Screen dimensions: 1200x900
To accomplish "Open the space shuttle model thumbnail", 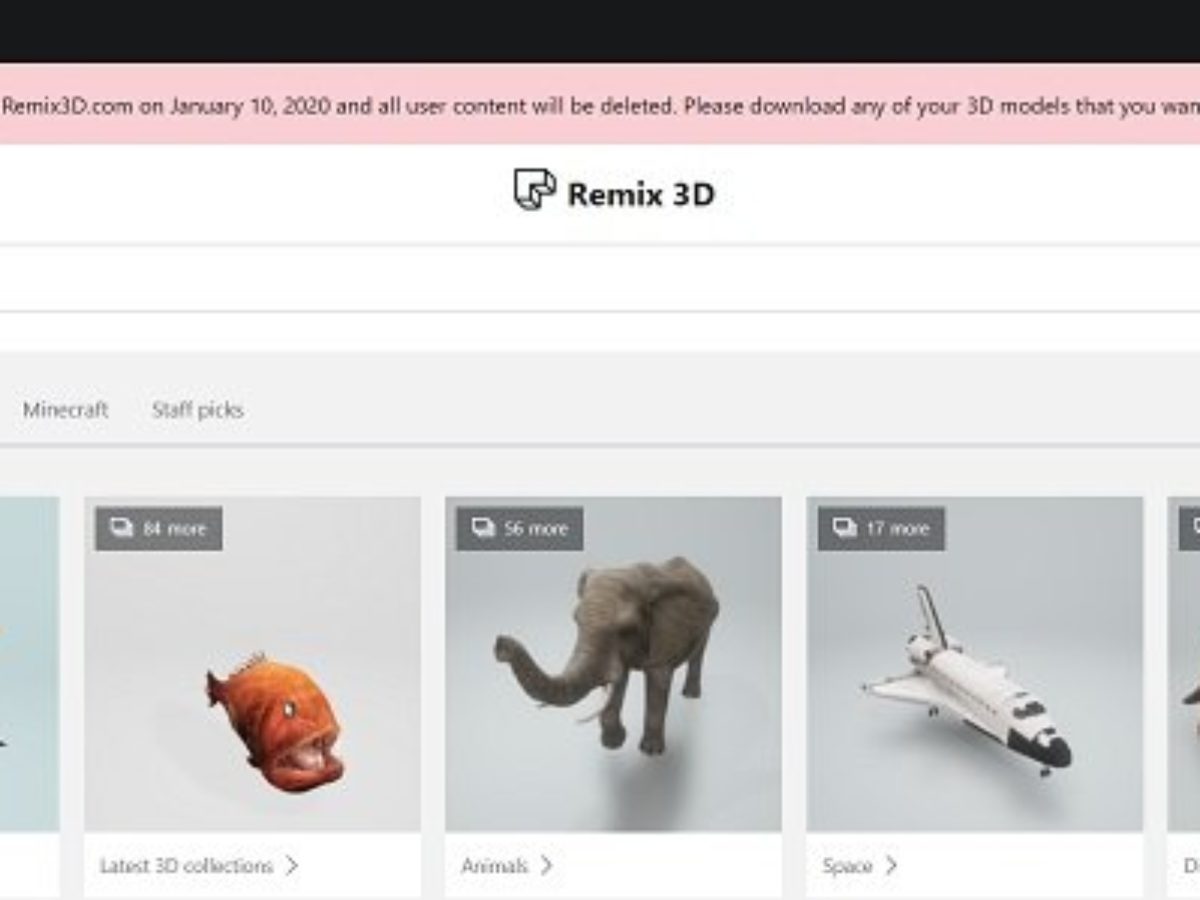I will coord(975,664).
